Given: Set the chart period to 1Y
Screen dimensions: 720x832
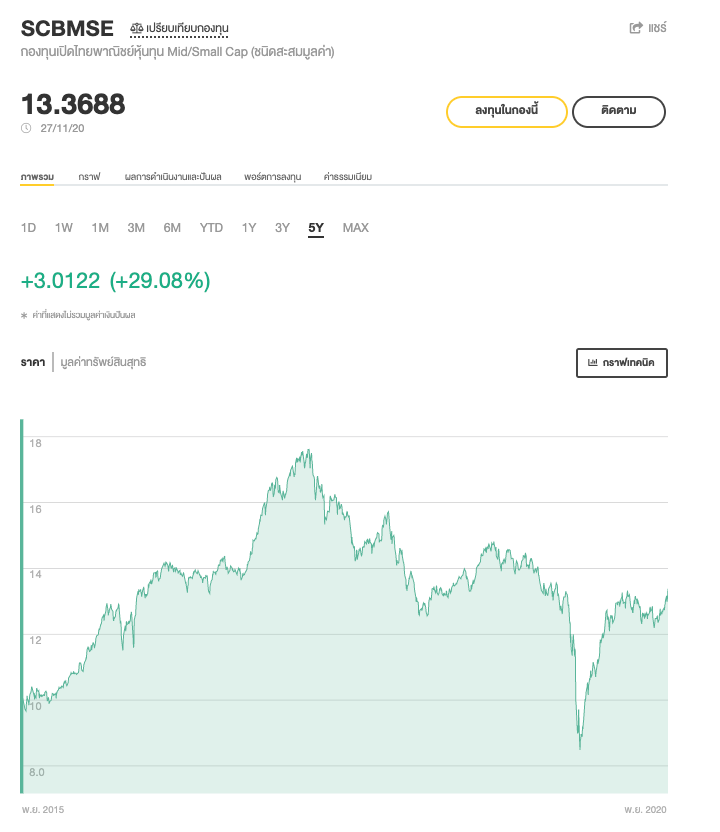Looking at the screenshot, I should point(249,228).
